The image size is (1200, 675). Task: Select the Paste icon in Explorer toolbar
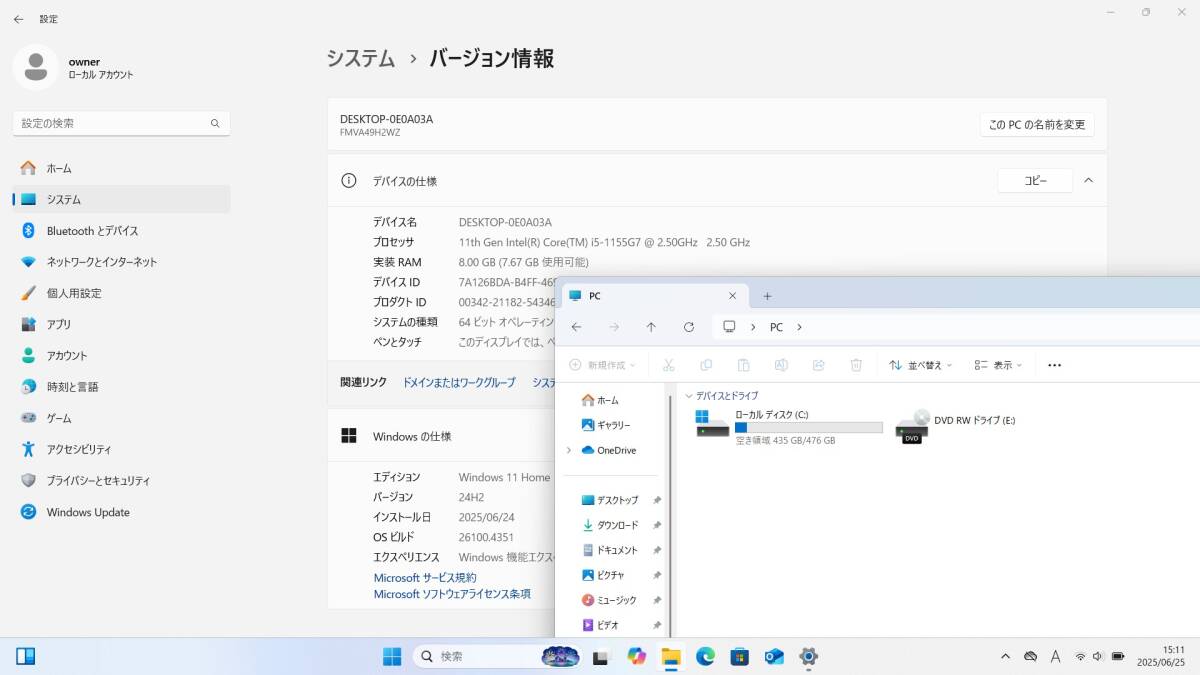click(x=744, y=365)
